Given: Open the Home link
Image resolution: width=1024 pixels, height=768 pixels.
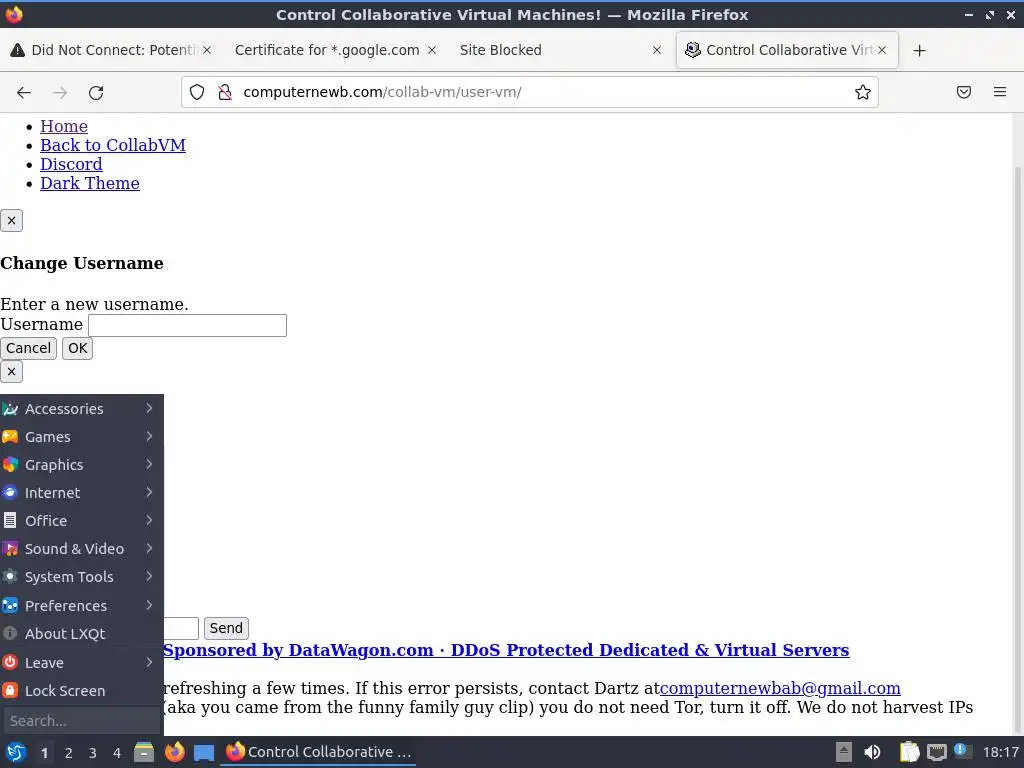Looking at the screenshot, I should 64,126.
